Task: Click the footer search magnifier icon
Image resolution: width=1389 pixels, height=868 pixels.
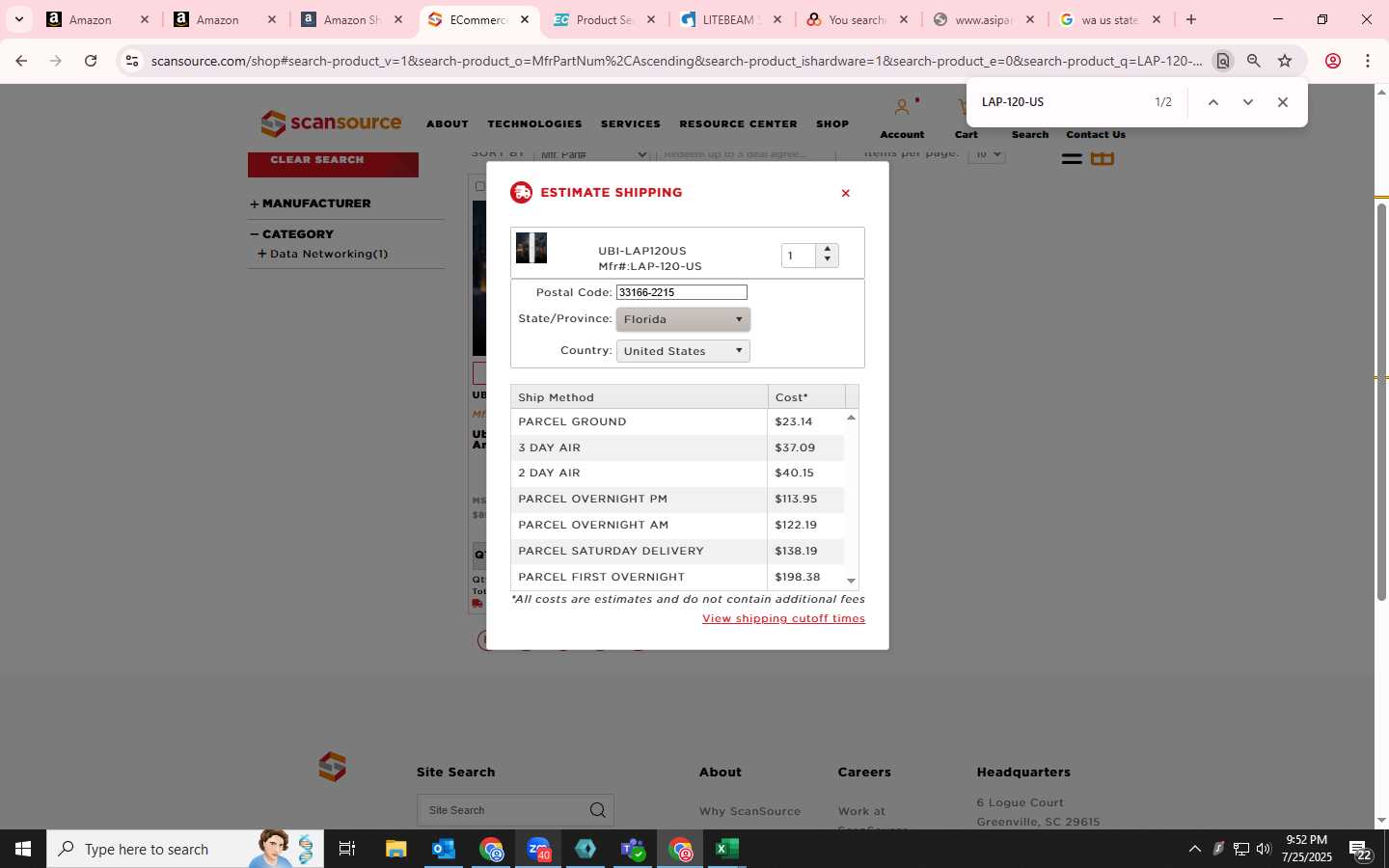Action: point(598,810)
